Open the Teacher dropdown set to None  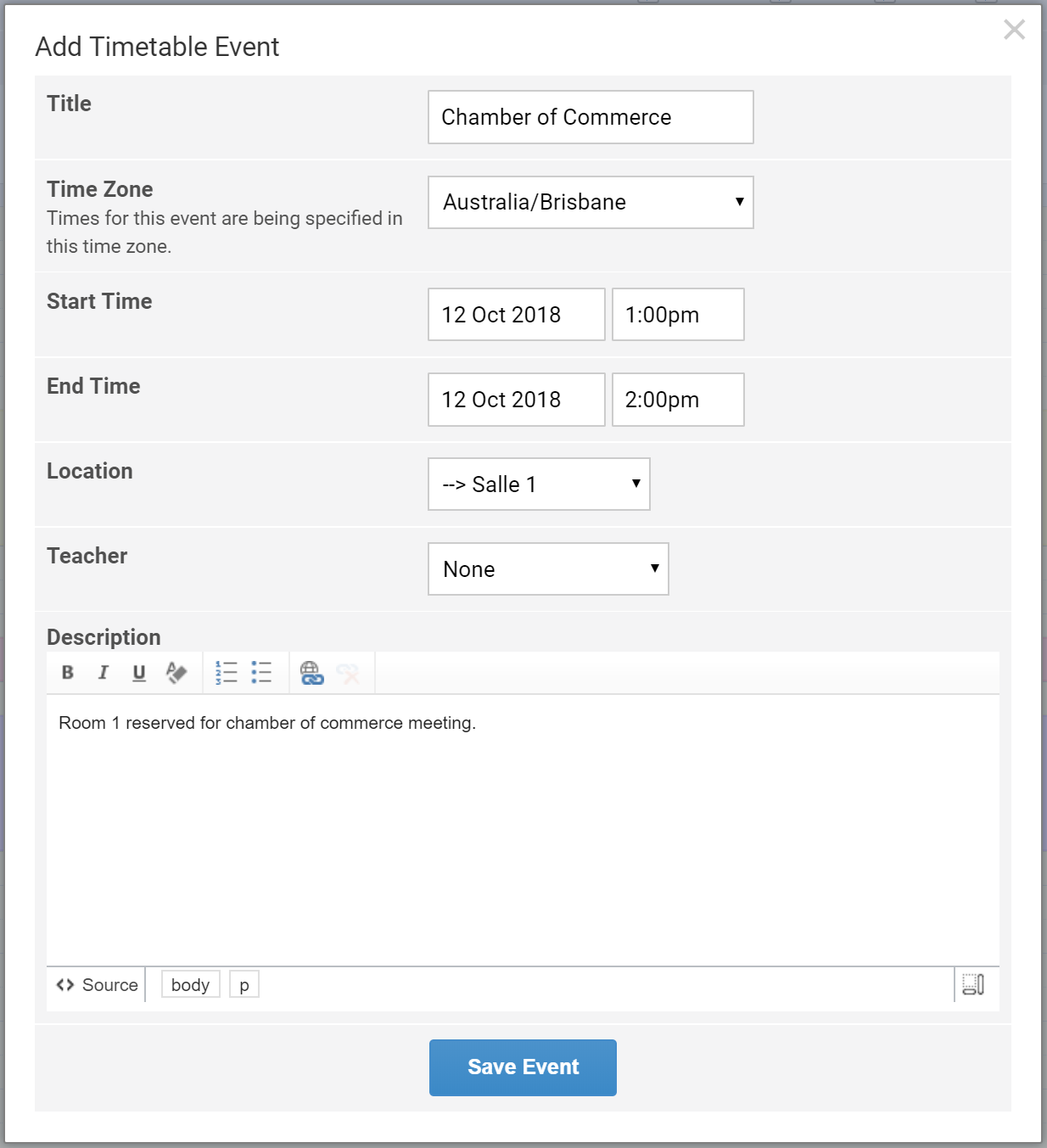[x=548, y=569]
